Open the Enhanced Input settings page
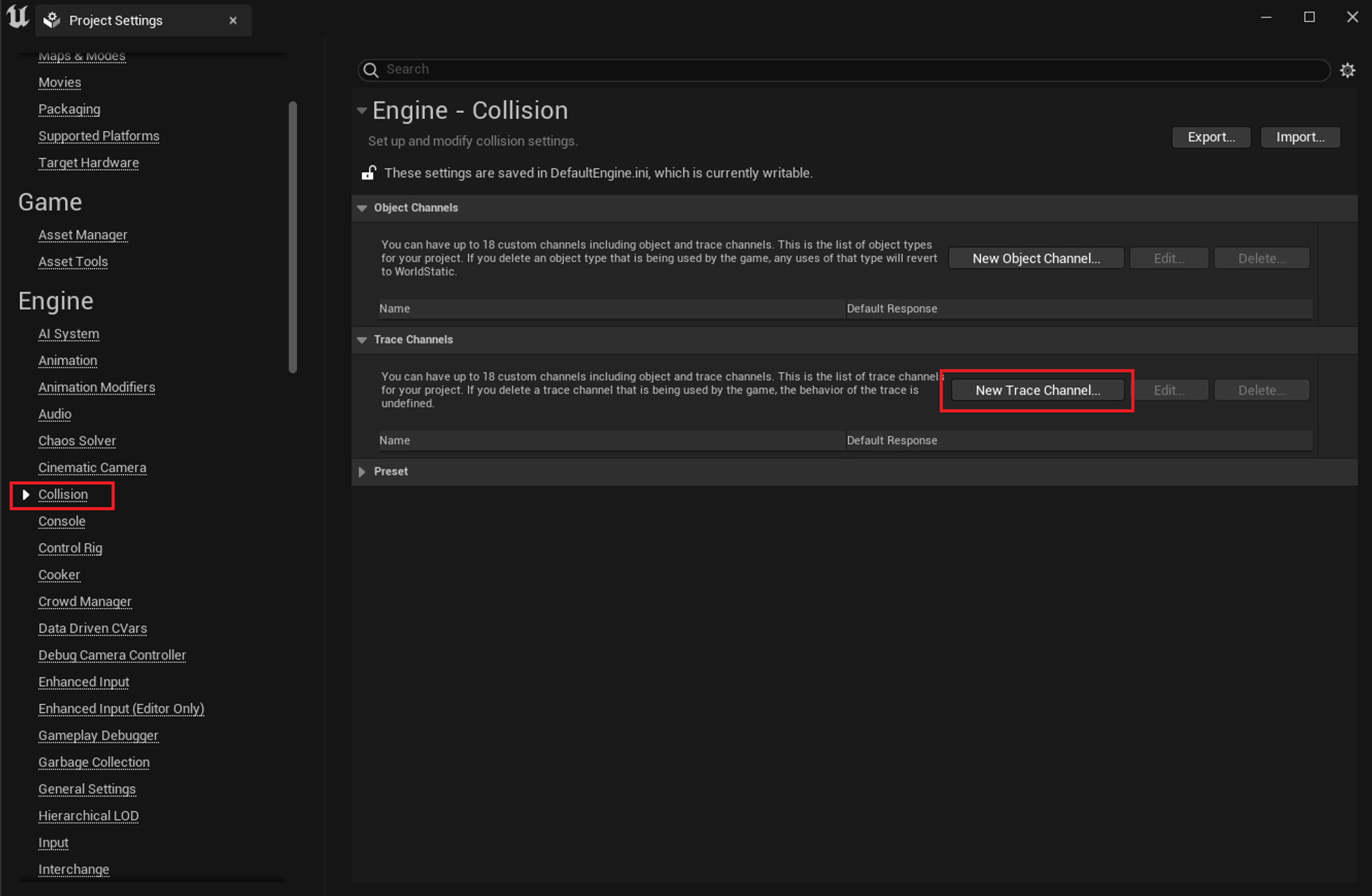 84,682
